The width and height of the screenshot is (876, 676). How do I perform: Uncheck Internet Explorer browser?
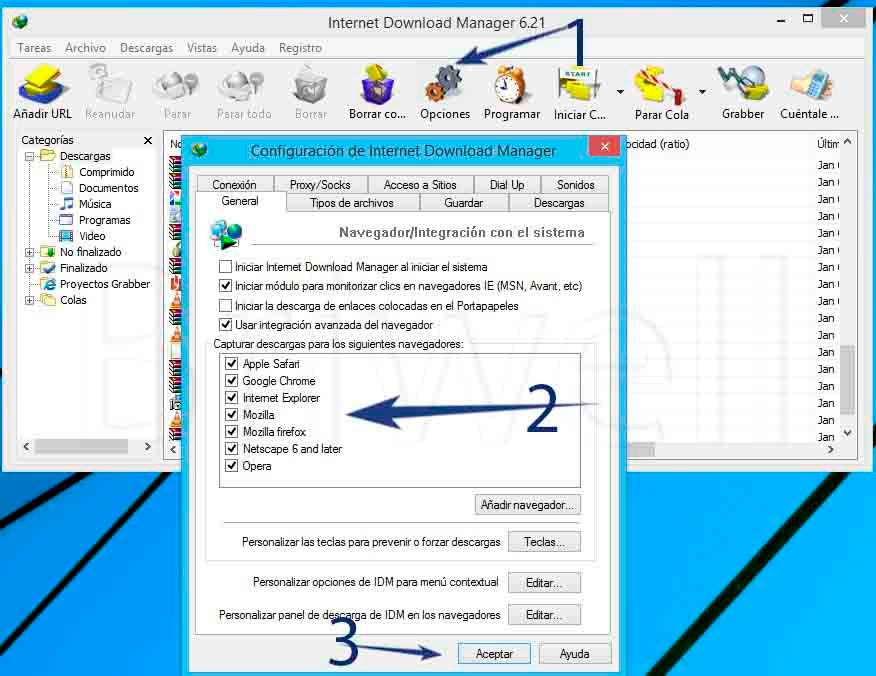pyautogui.click(x=231, y=398)
